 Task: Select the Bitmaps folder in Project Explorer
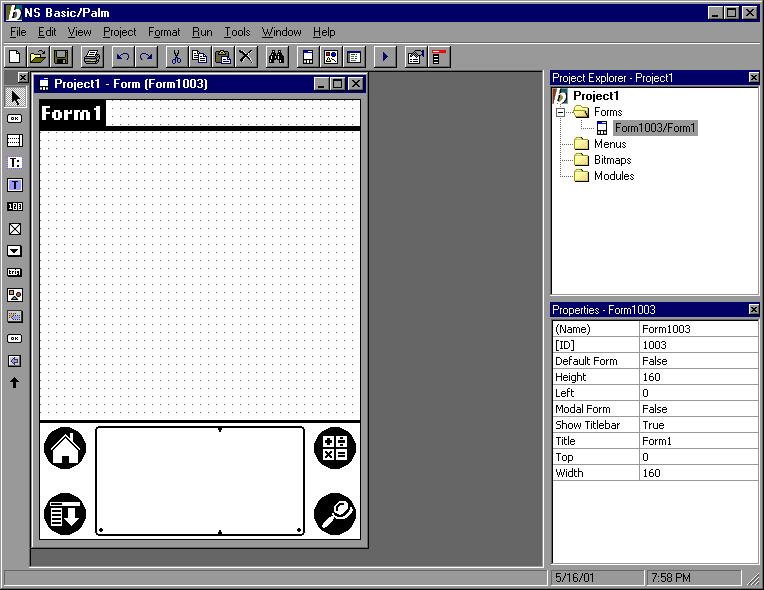coord(612,160)
